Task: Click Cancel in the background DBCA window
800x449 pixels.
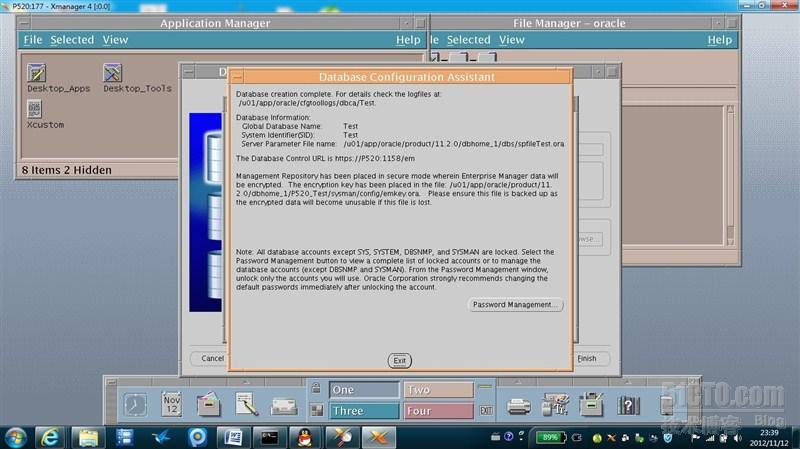Action: 209,359
